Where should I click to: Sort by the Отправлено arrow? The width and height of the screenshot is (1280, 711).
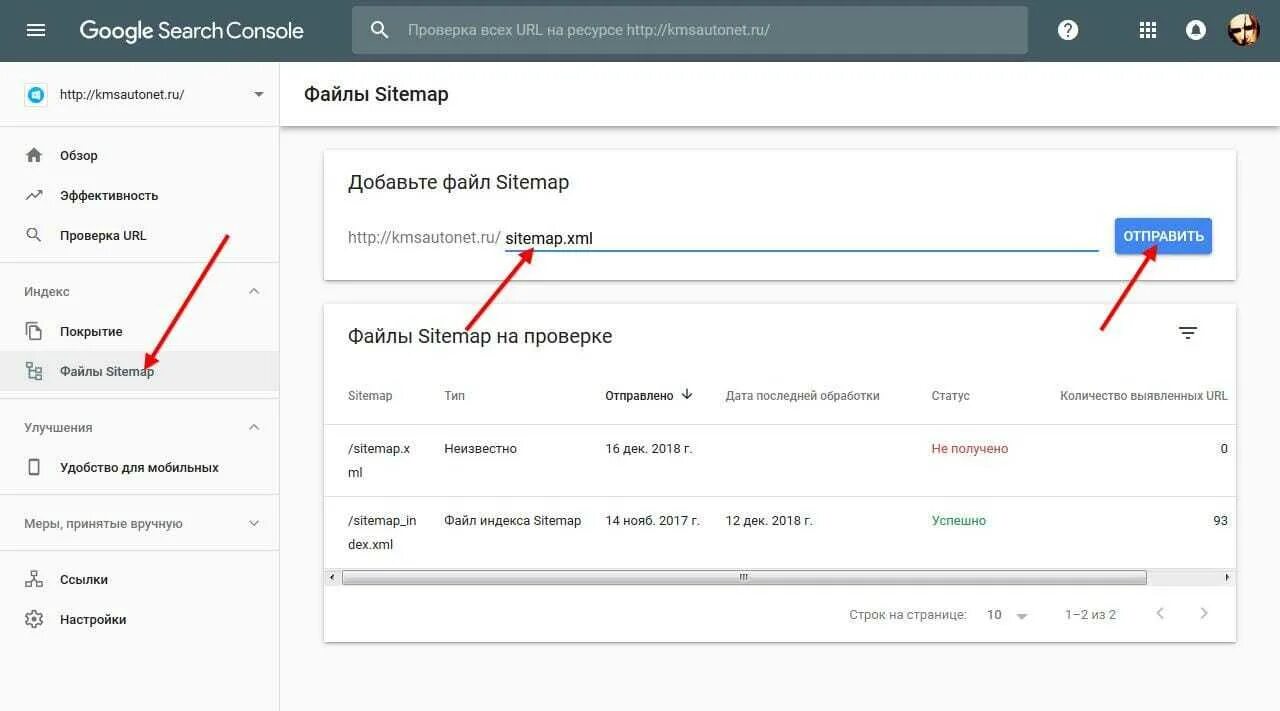coord(687,394)
